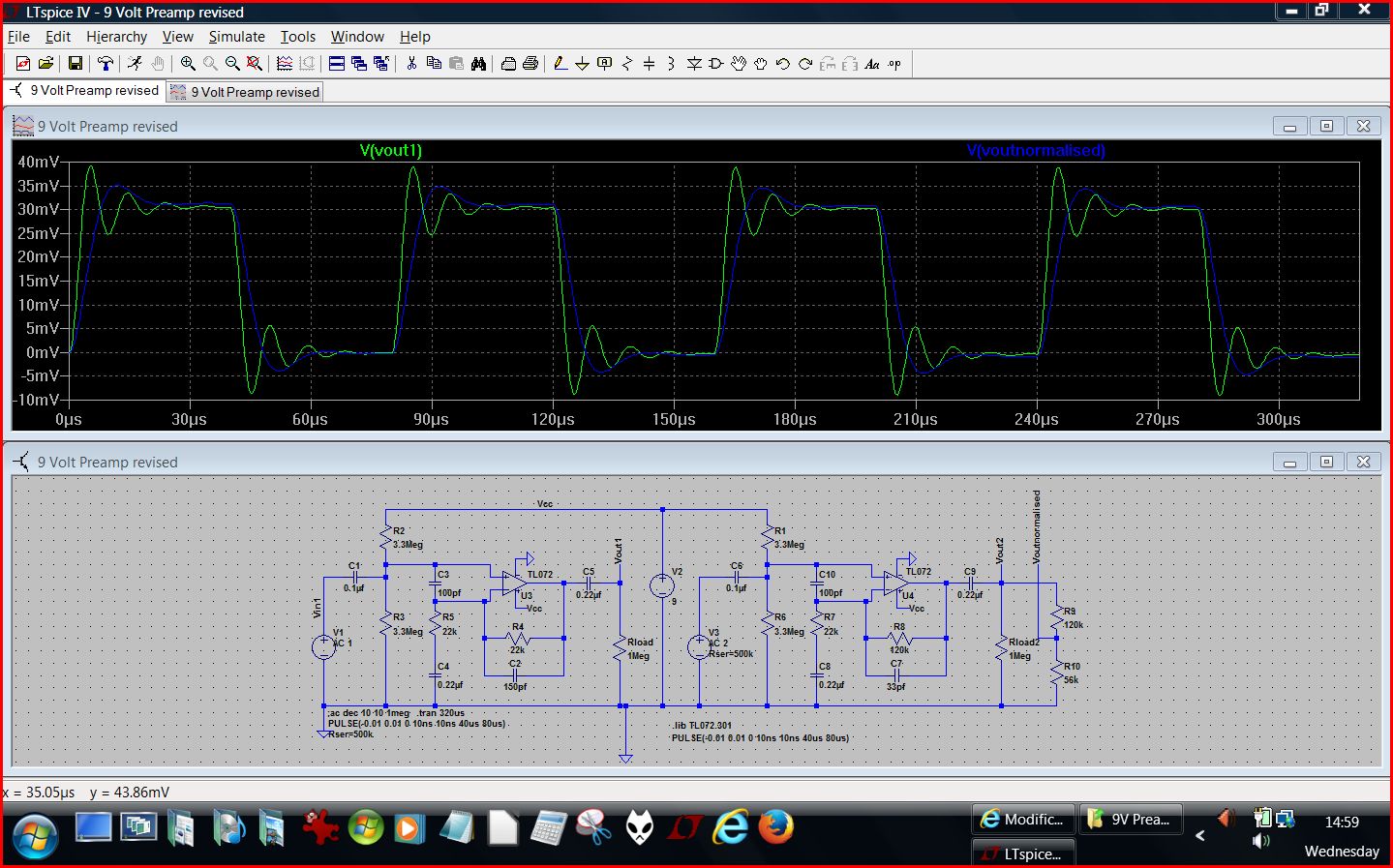
Task: Click the green V(vout1) trace label
Action: (390, 150)
